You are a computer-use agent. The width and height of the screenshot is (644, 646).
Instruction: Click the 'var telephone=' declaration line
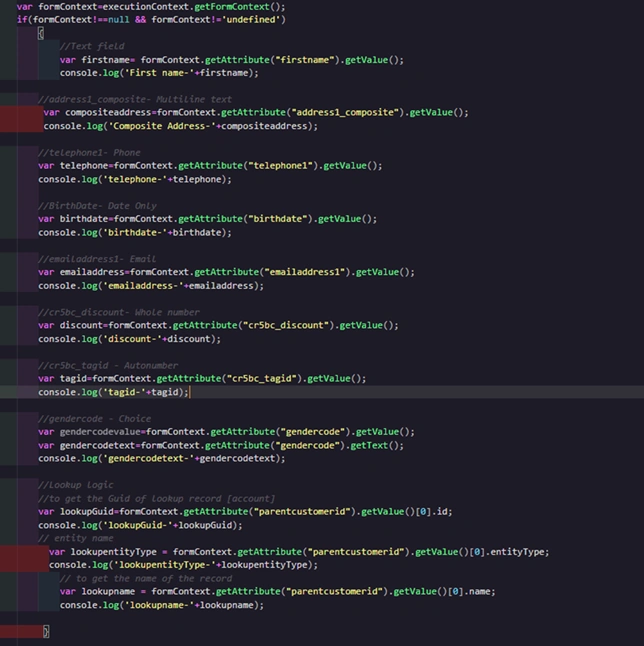pos(210,166)
